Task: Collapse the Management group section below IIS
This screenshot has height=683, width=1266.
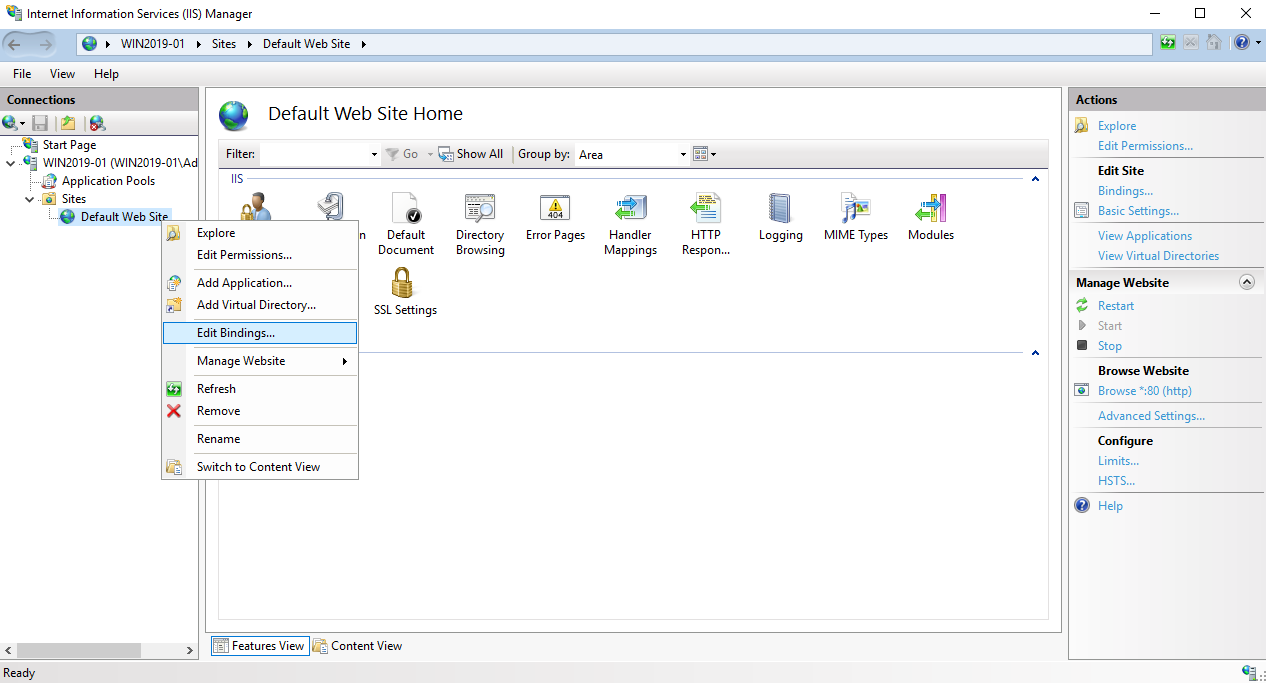Action: coord(1035,353)
